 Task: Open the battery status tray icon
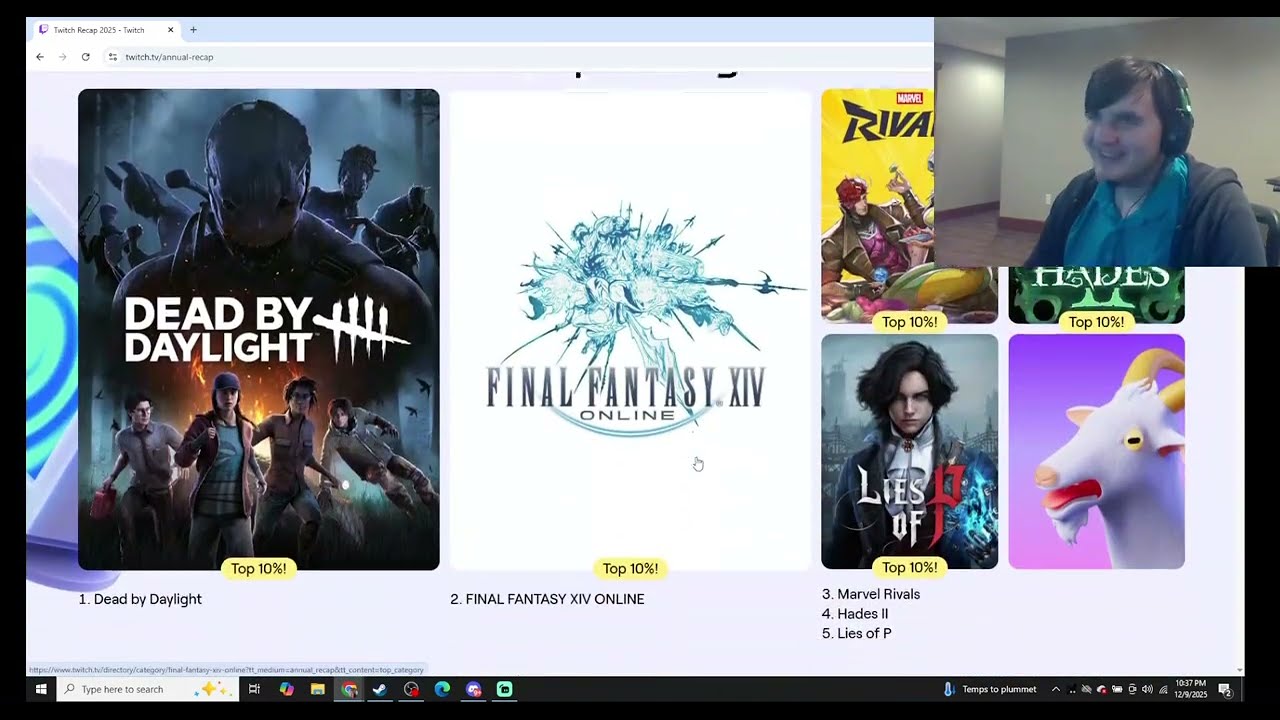[1117, 689]
